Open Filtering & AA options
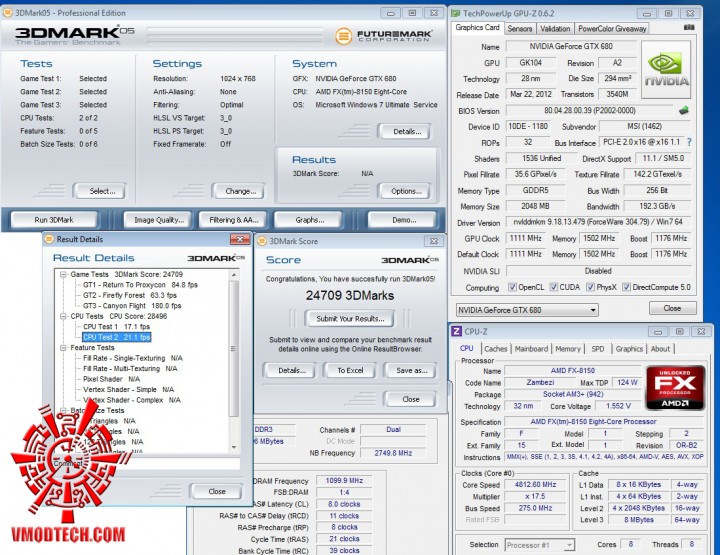 click(x=233, y=220)
